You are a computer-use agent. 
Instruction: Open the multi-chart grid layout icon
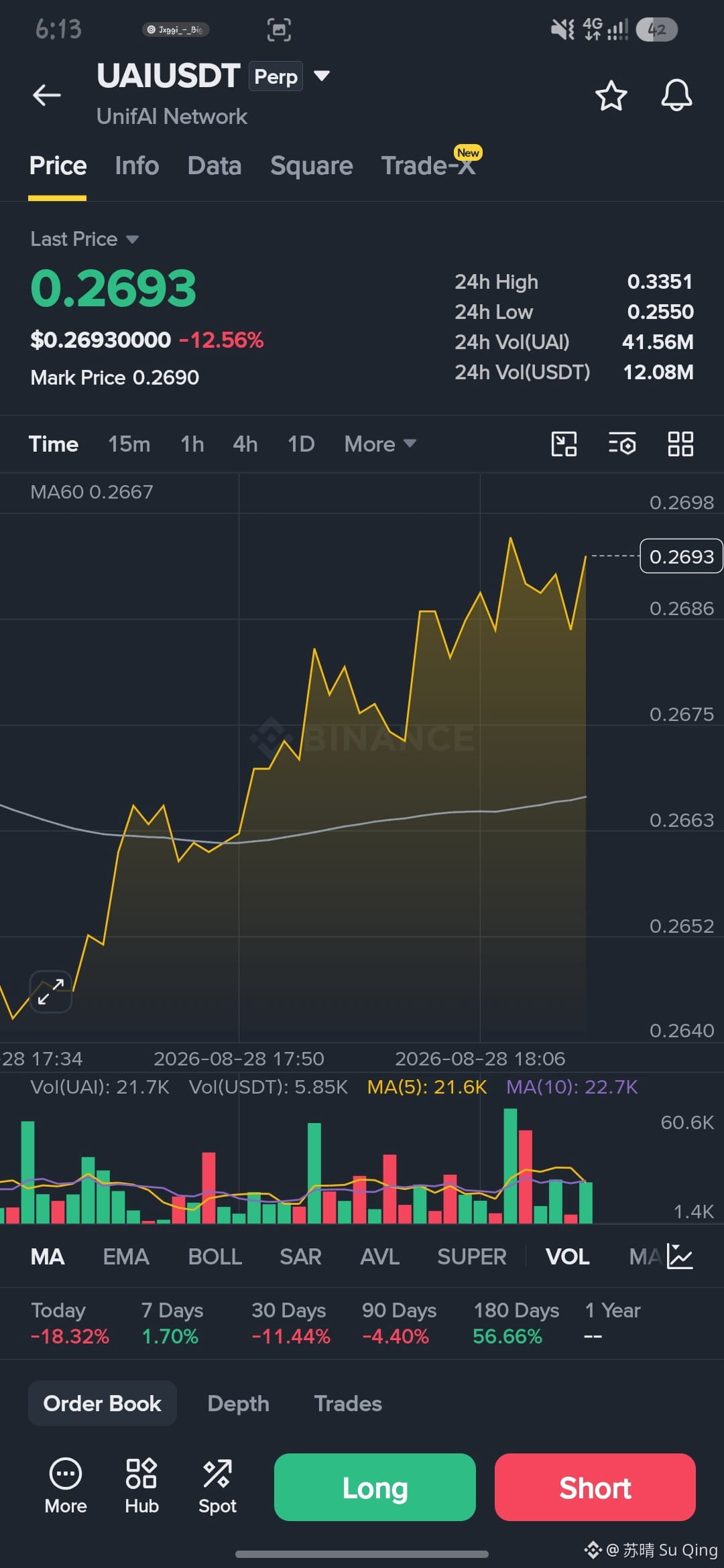[x=680, y=444]
